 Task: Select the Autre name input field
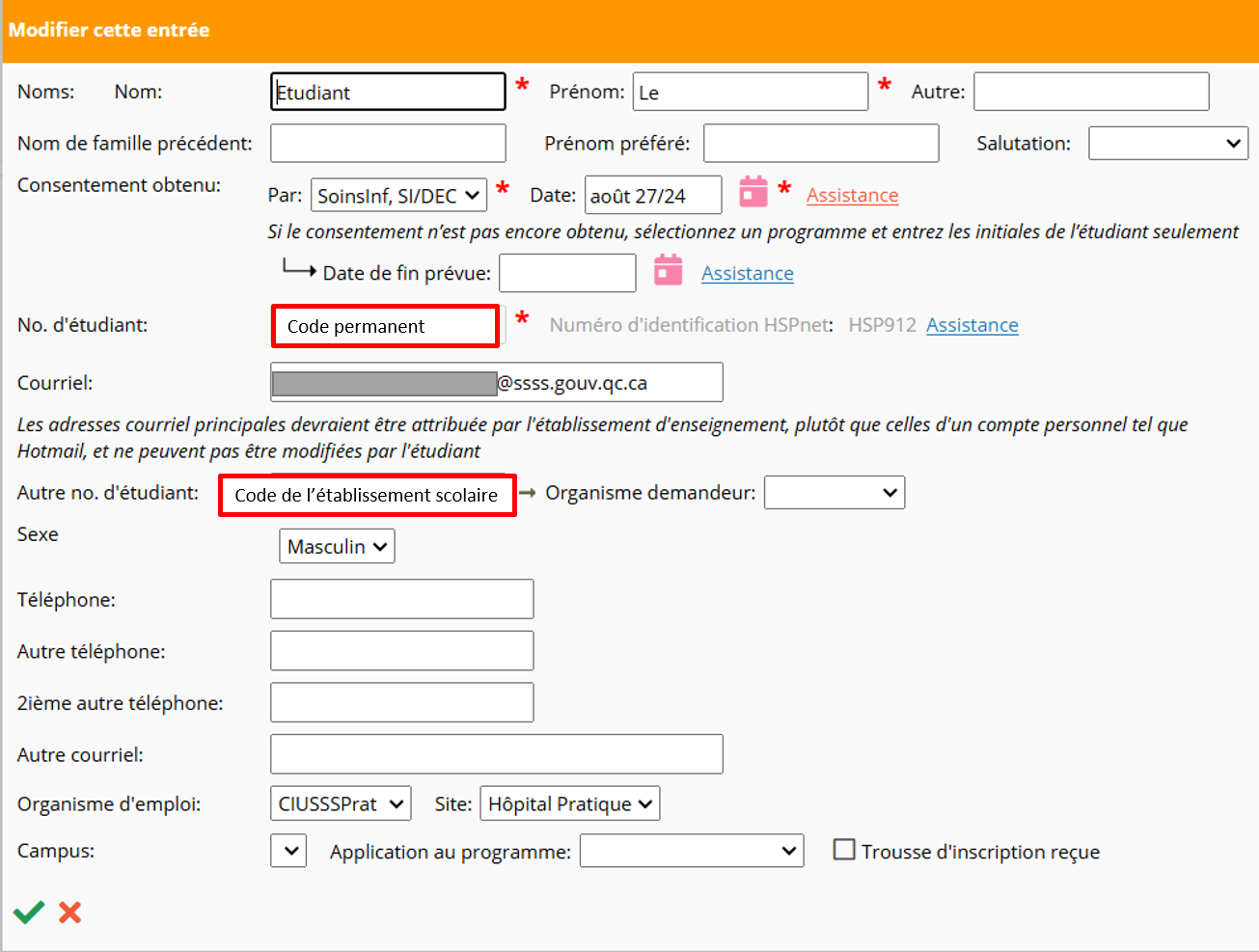coord(1091,92)
